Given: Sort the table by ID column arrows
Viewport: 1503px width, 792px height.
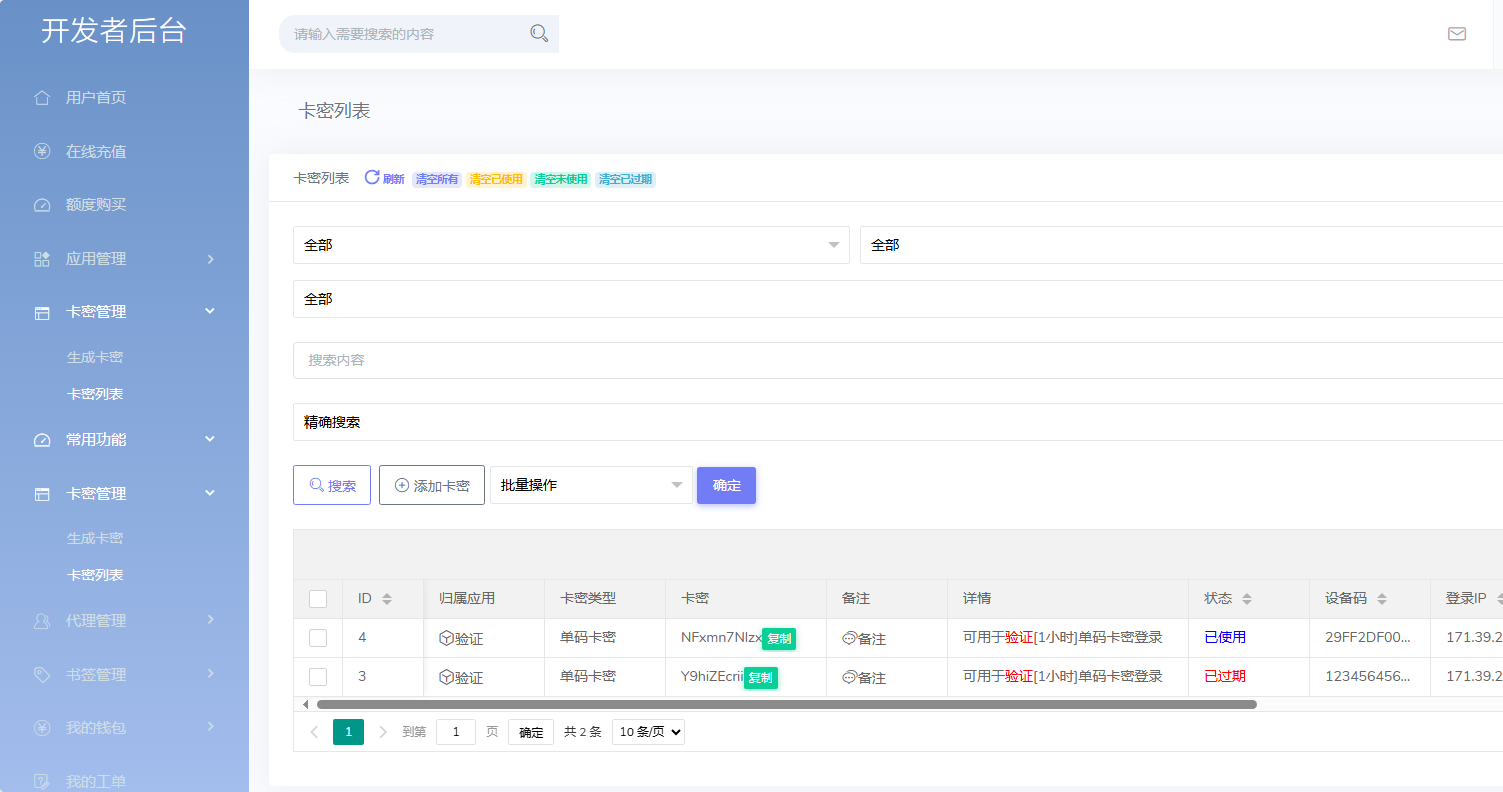Looking at the screenshot, I should pyautogui.click(x=387, y=599).
